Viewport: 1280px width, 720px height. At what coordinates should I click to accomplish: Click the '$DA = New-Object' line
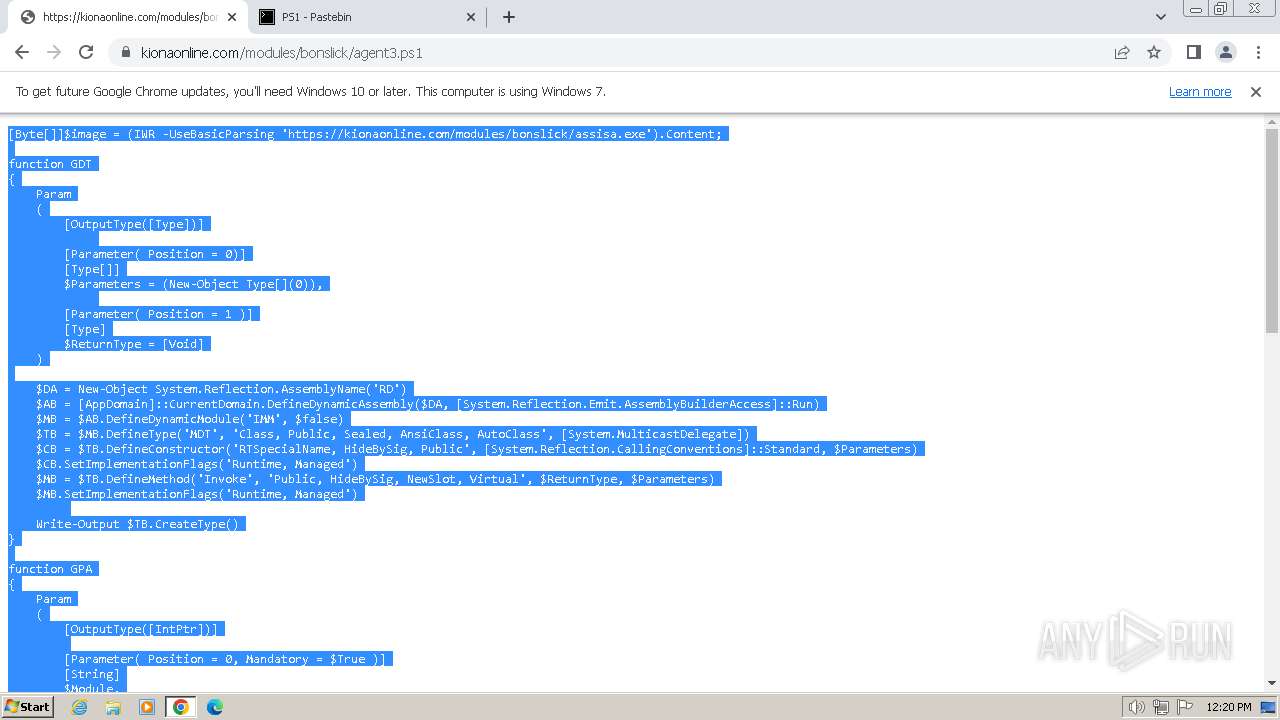pyautogui.click(x=221, y=389)
